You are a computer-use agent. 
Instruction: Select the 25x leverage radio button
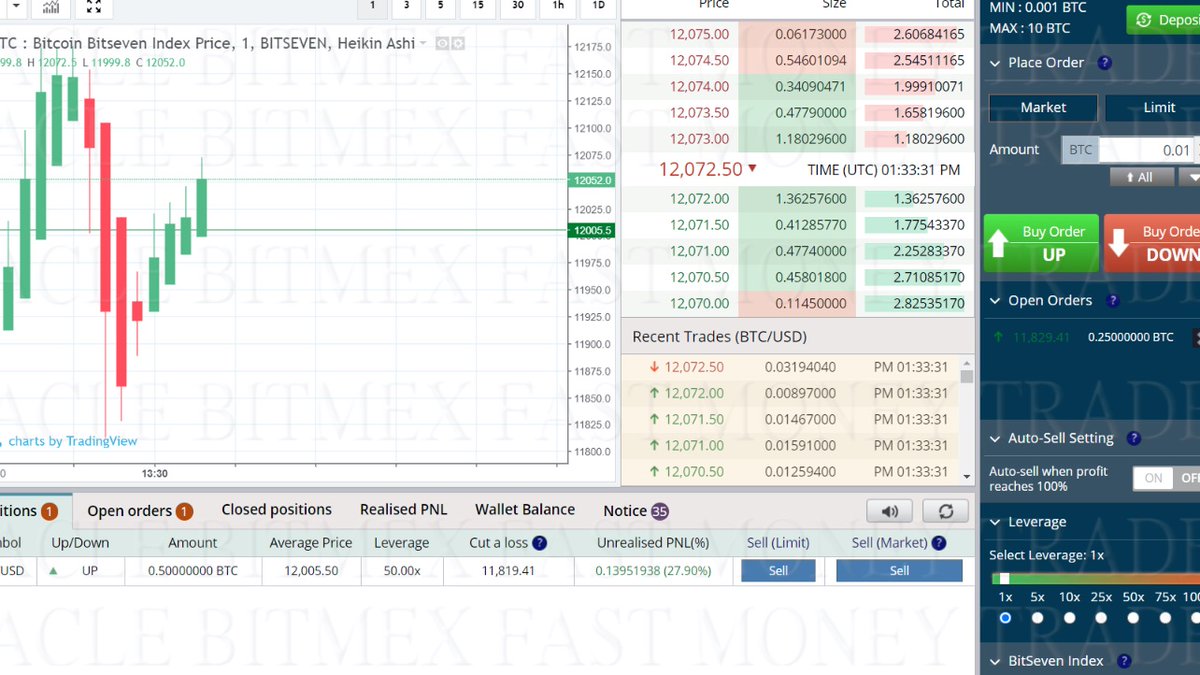pos(1101,618)
